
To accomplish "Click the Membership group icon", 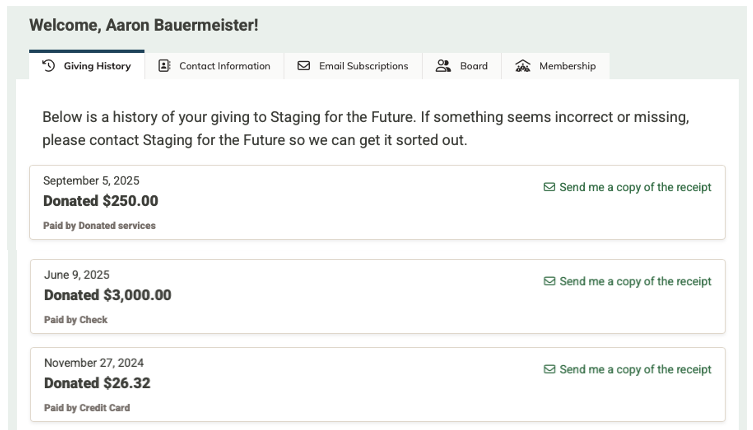I will [x=523, y=66].
